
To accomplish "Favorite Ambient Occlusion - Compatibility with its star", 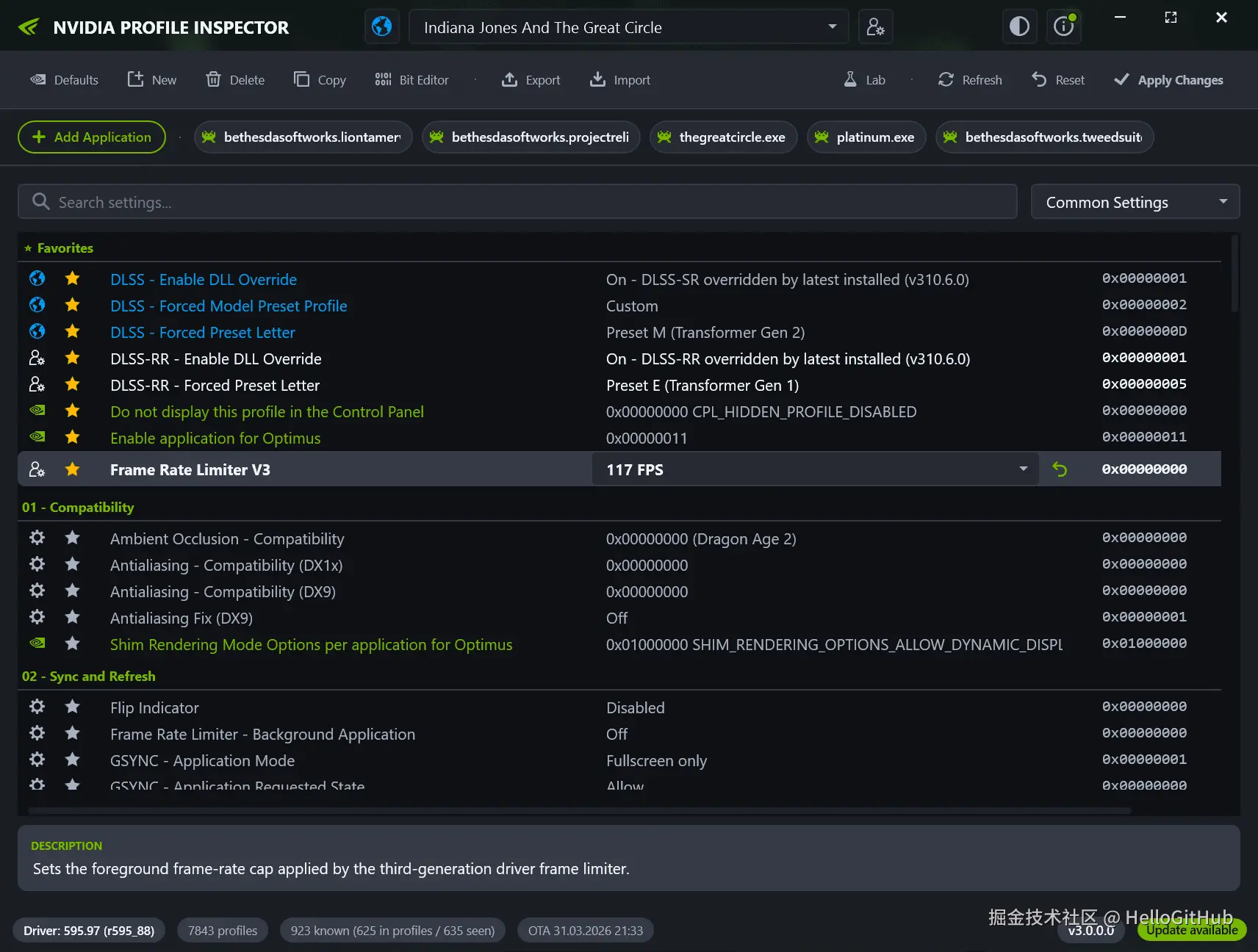I will pos(72,538).
